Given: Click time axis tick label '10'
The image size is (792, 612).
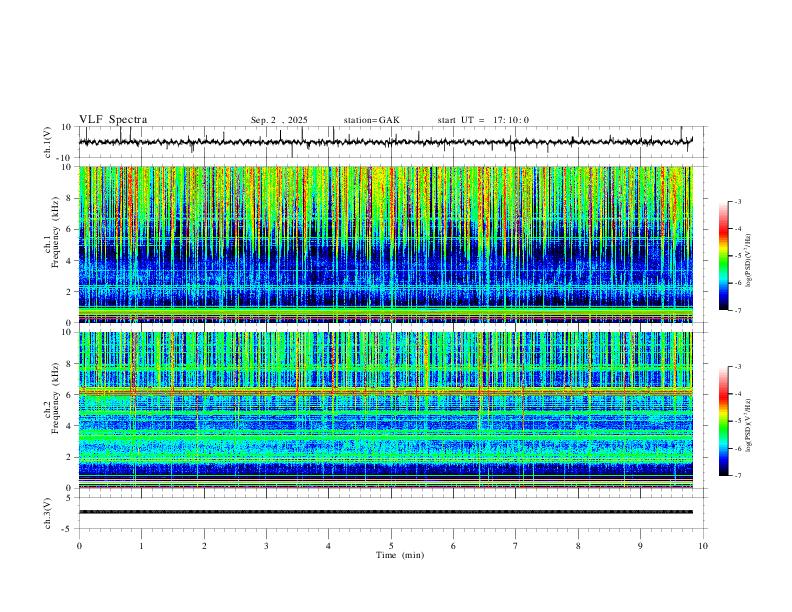Looking at the screenshot, I should coord(703,546).
